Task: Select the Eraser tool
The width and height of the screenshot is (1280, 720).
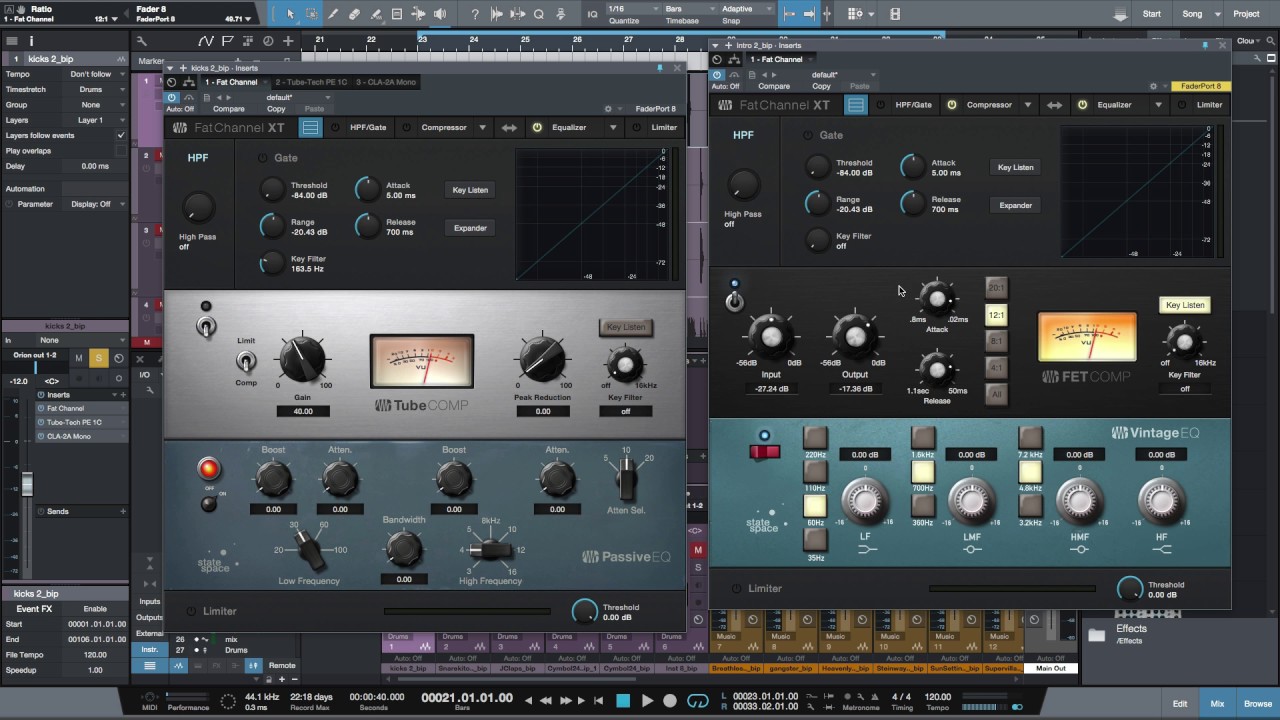Action: point(354,14)
